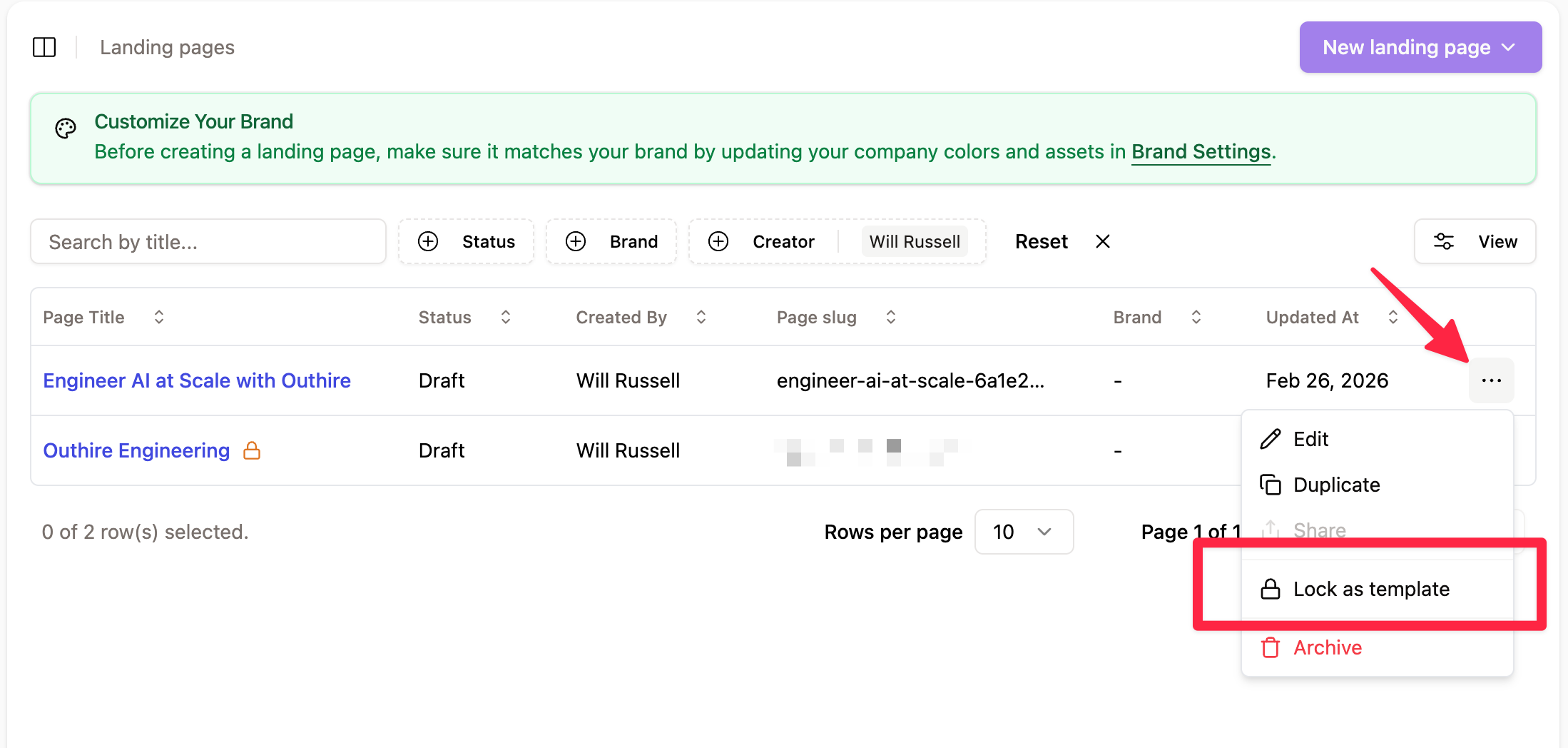Toggle the sidebar panel icon

point(44,47)
